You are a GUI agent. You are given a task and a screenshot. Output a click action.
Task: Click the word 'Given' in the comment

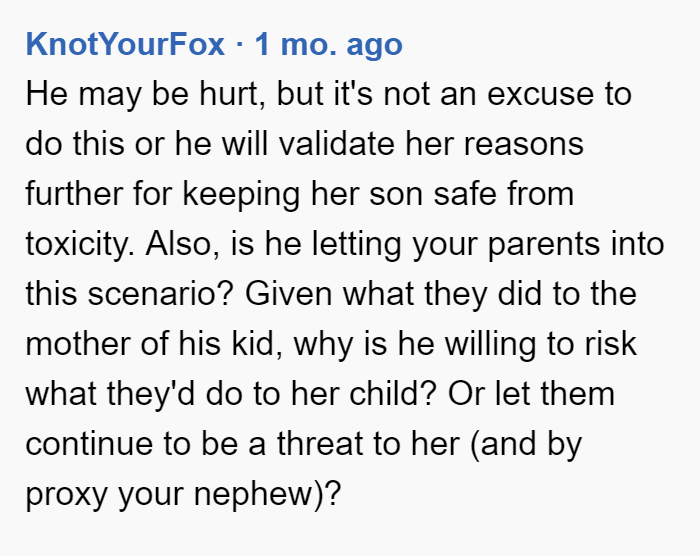click(288, 294)
